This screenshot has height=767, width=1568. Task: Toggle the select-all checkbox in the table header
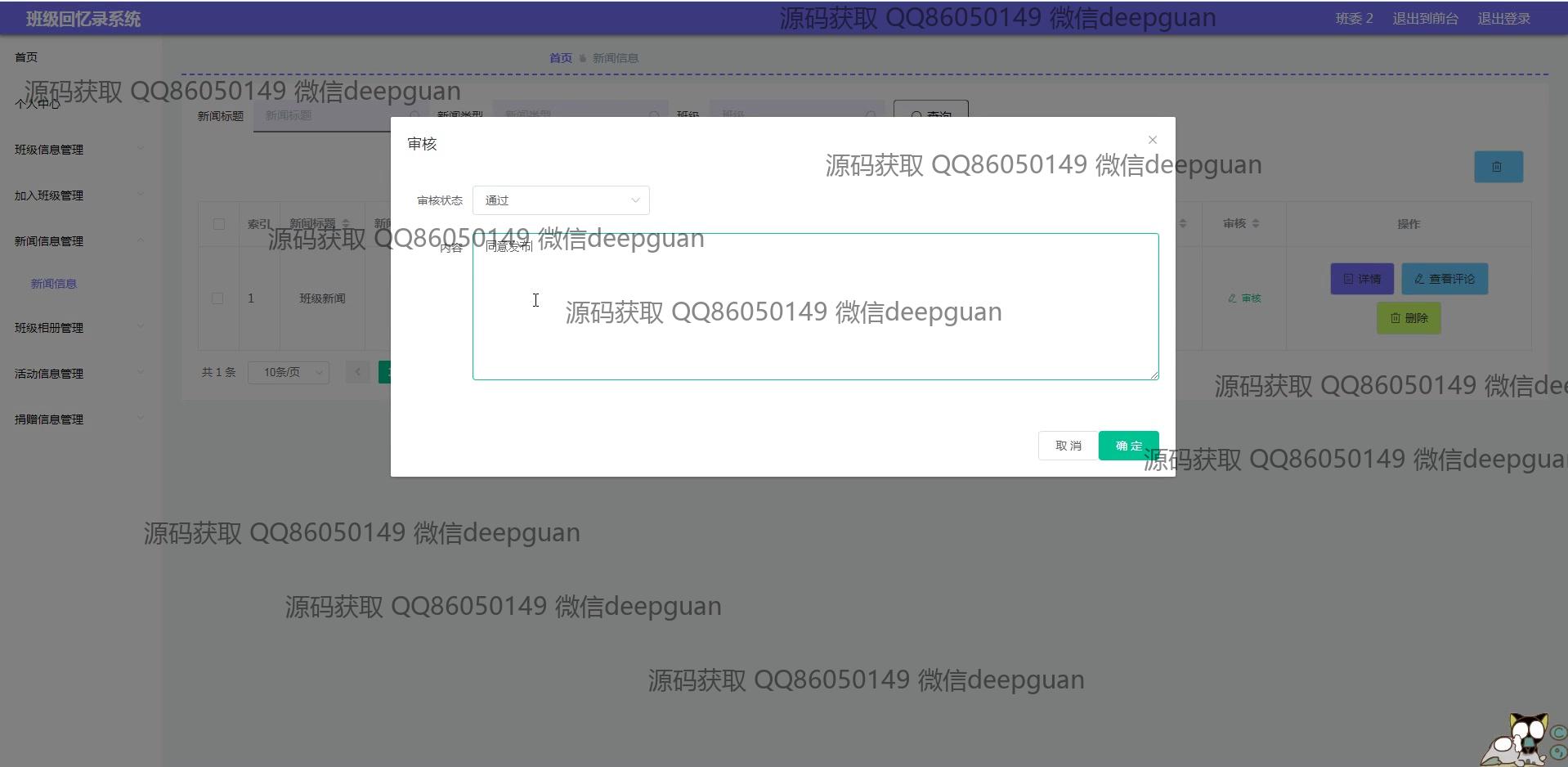pyautogui.click(x=218, y=224)
